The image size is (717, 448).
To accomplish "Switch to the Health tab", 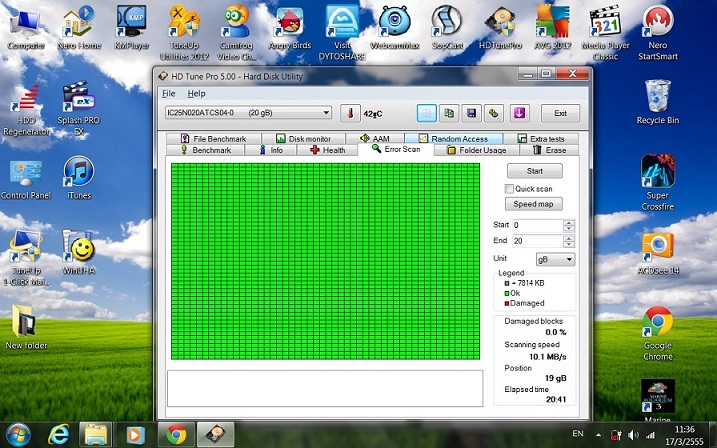I will coord(327,150).
